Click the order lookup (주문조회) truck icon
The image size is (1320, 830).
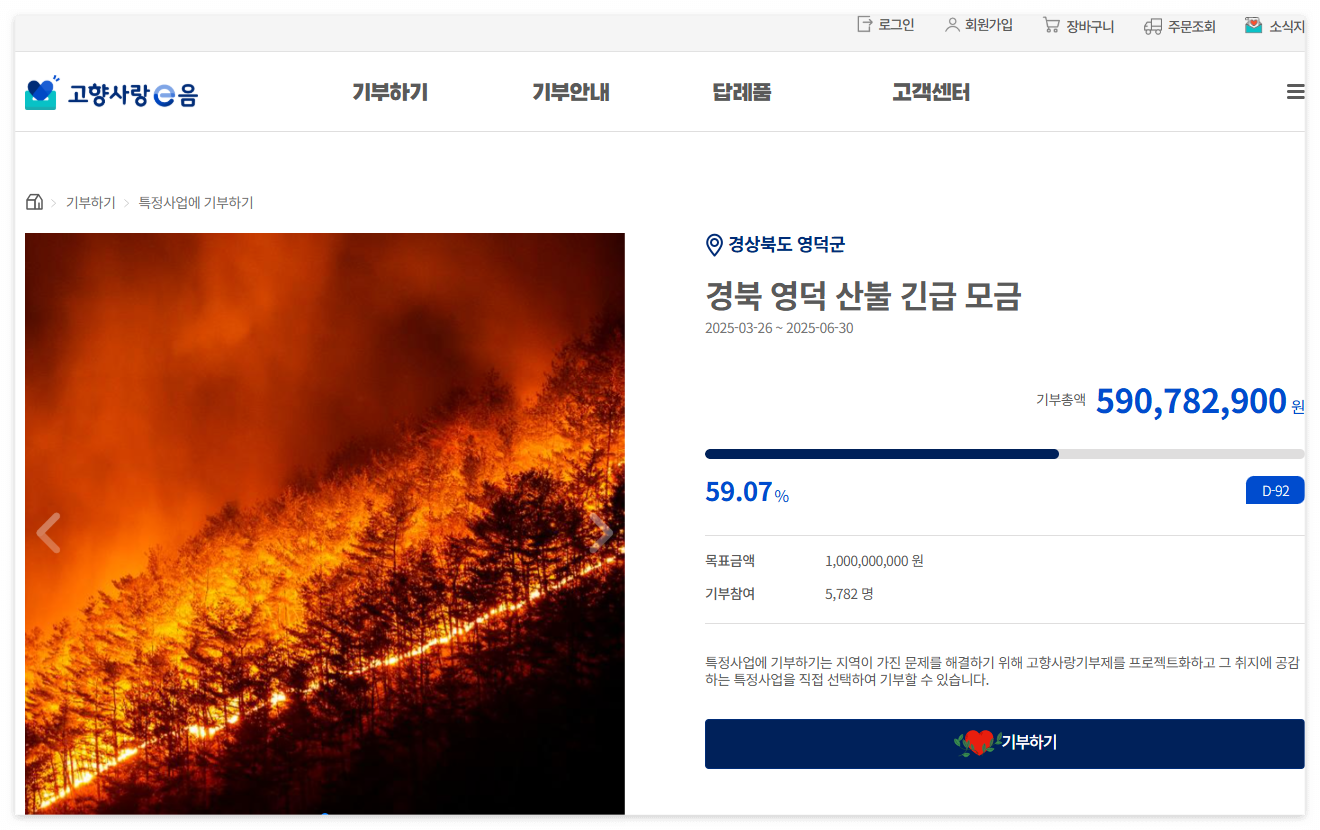[1153, 26]
